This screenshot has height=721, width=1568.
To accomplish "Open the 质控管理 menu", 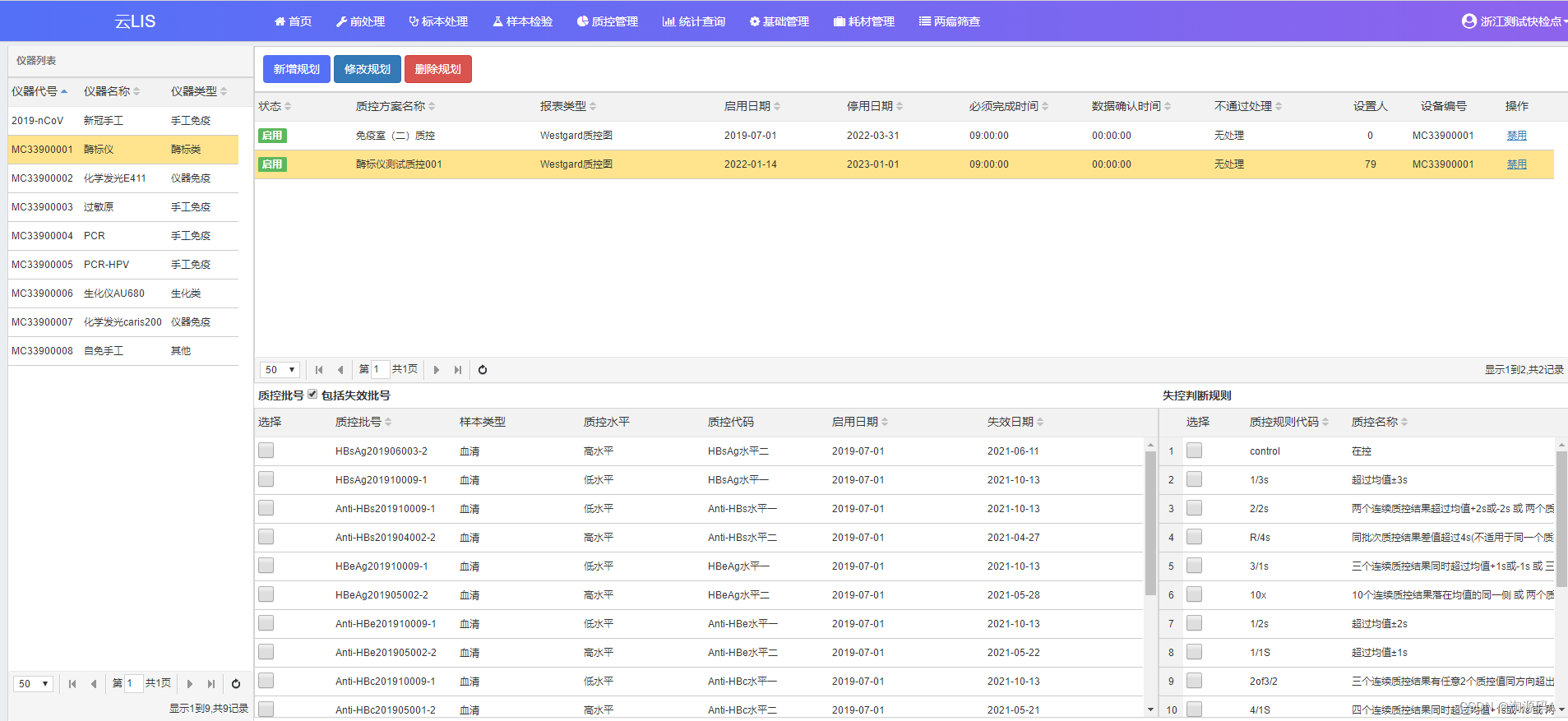I will pos(608,21).
